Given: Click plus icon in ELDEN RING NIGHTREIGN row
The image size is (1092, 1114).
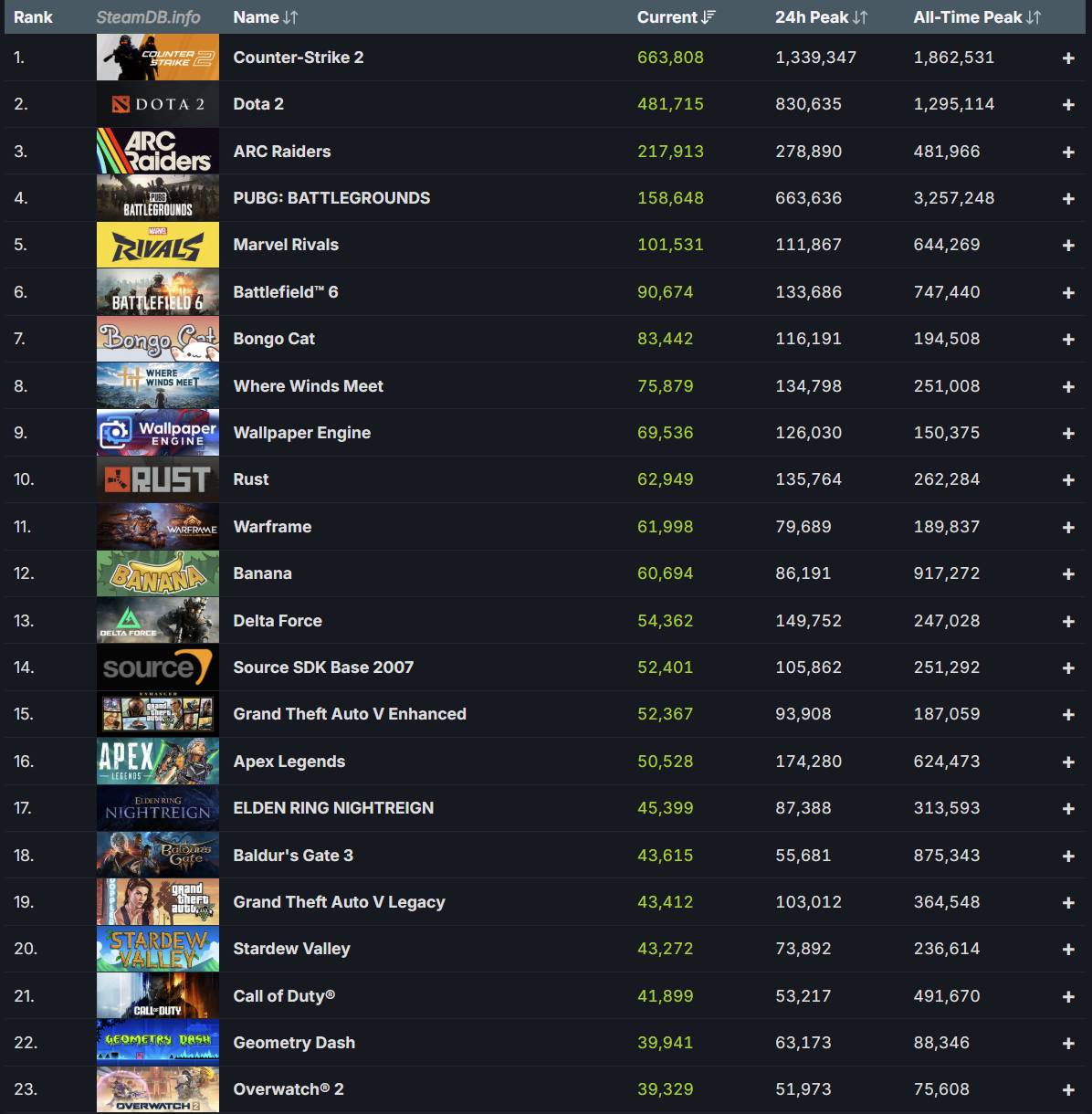Looking at the screenshot, I should 1068,809.
